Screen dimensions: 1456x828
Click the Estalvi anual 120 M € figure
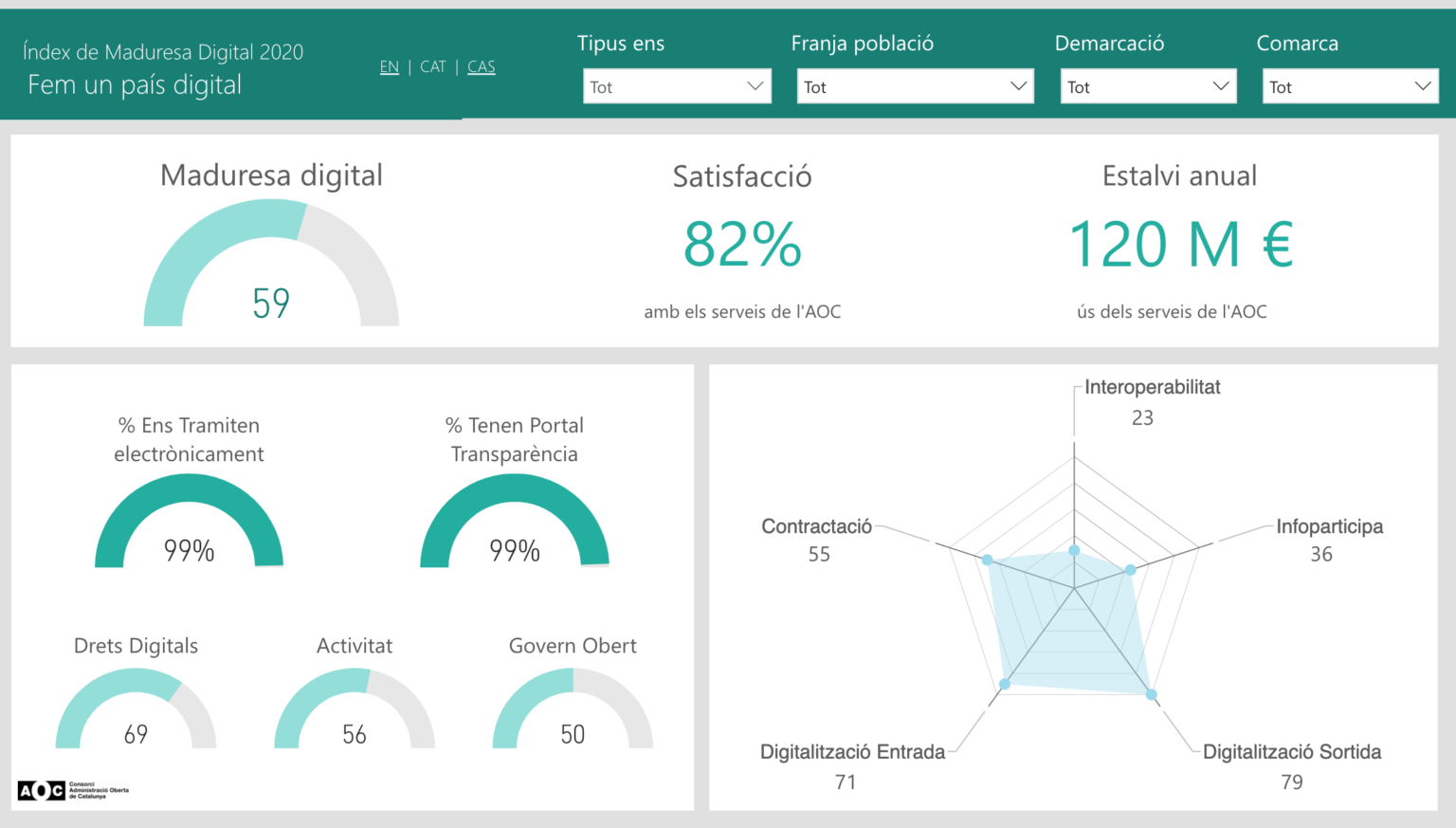pos(1180,245)
